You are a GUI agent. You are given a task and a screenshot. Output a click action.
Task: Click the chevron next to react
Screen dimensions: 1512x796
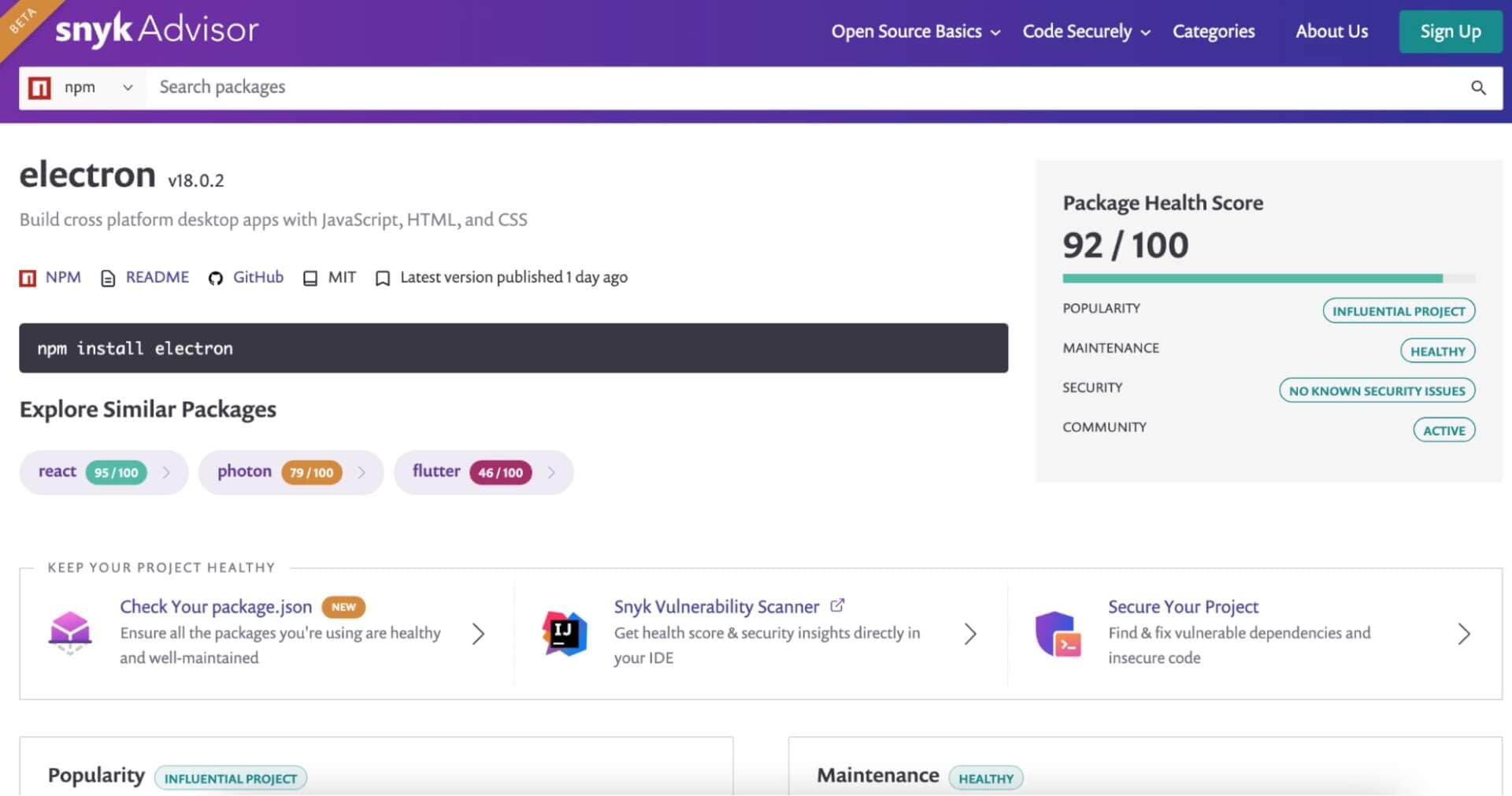[166, 472]
